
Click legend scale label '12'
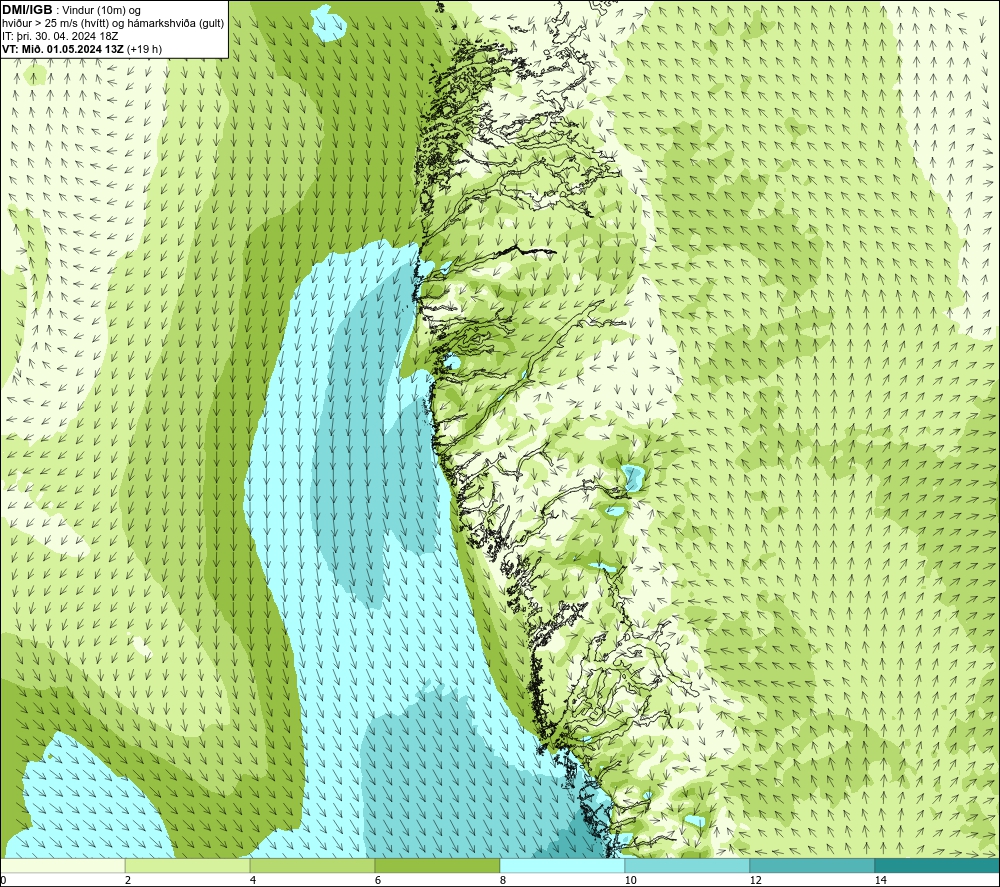tap(755, 880)
